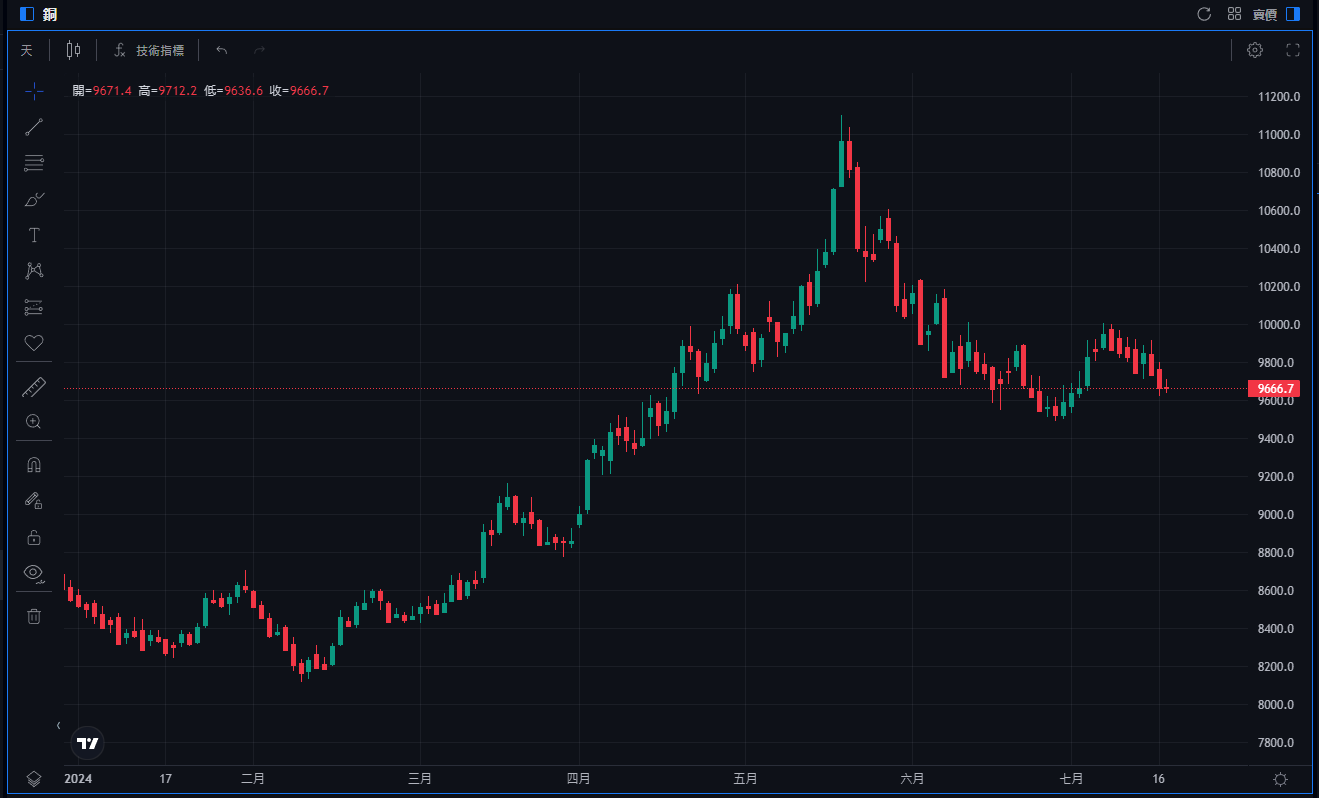This screenshot has height=798, width=1319.
Task: Open the heart favorites tool in the sidebar
Action: point(34,343)
